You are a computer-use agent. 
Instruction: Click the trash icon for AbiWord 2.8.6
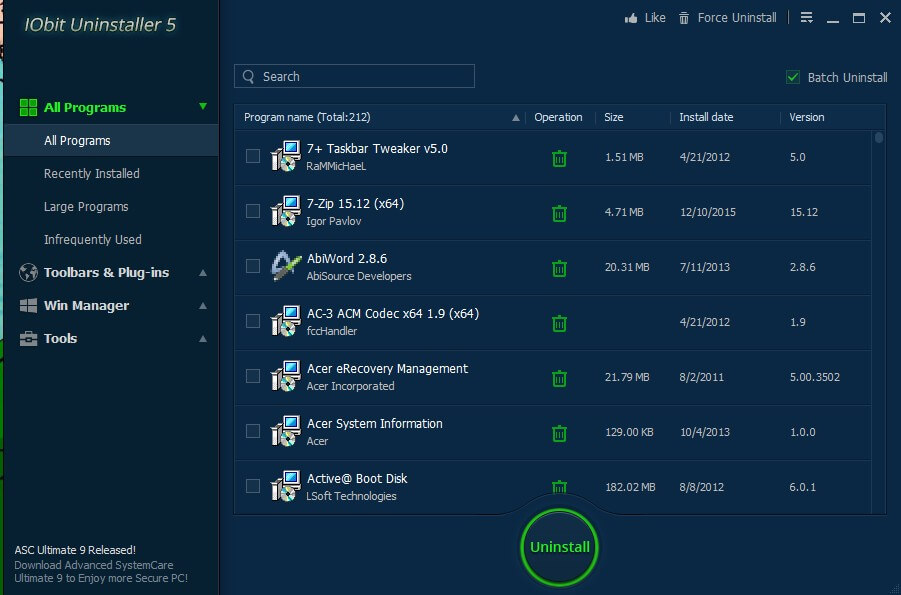[x=559, y=268]
